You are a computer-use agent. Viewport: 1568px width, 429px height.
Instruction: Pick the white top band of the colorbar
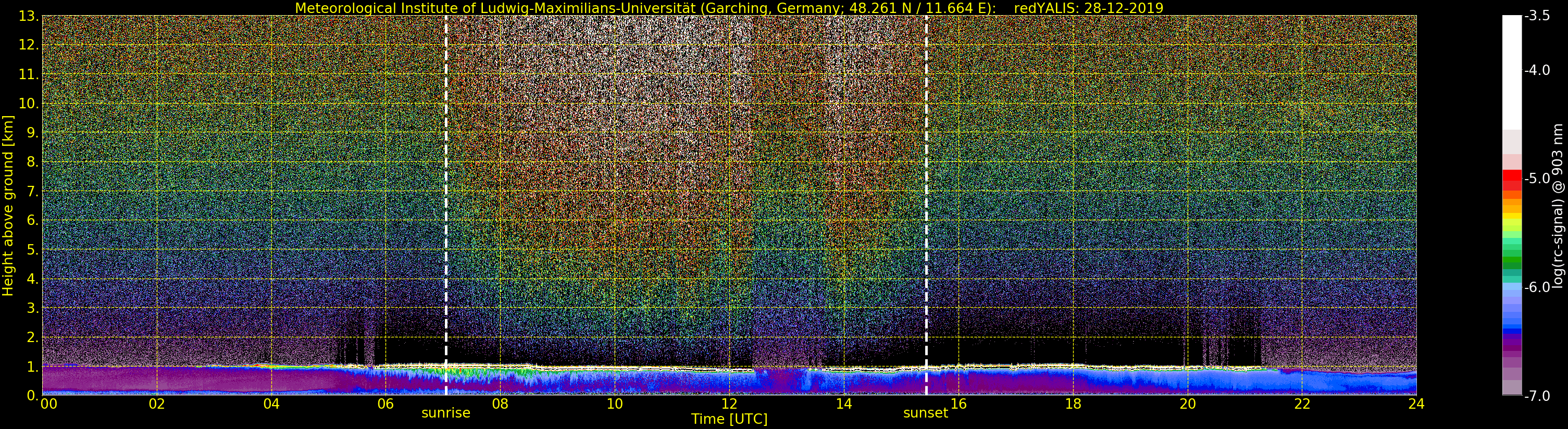[1512, 72]
